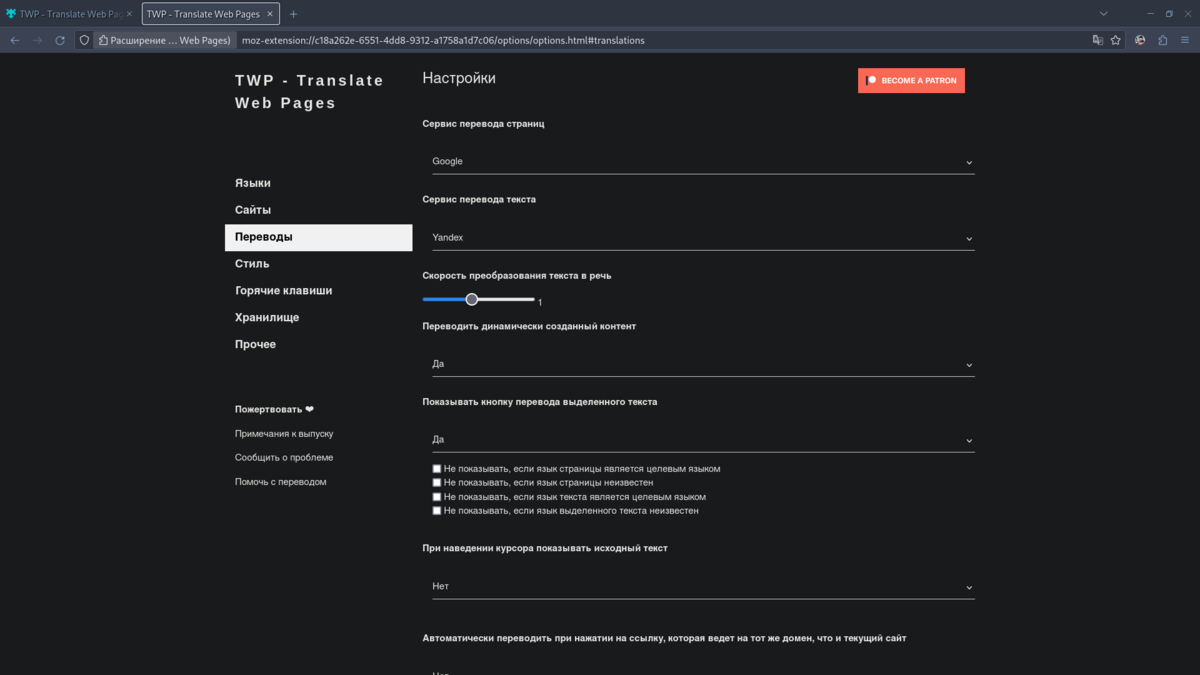
Task: Open the 'Сообщить о проблеме' link
Action: coord(284,458)
